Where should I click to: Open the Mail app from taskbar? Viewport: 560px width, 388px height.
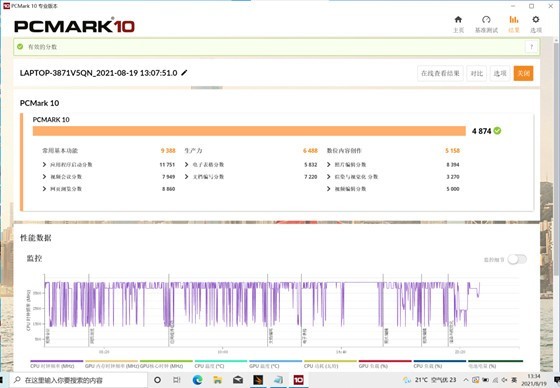238,380
